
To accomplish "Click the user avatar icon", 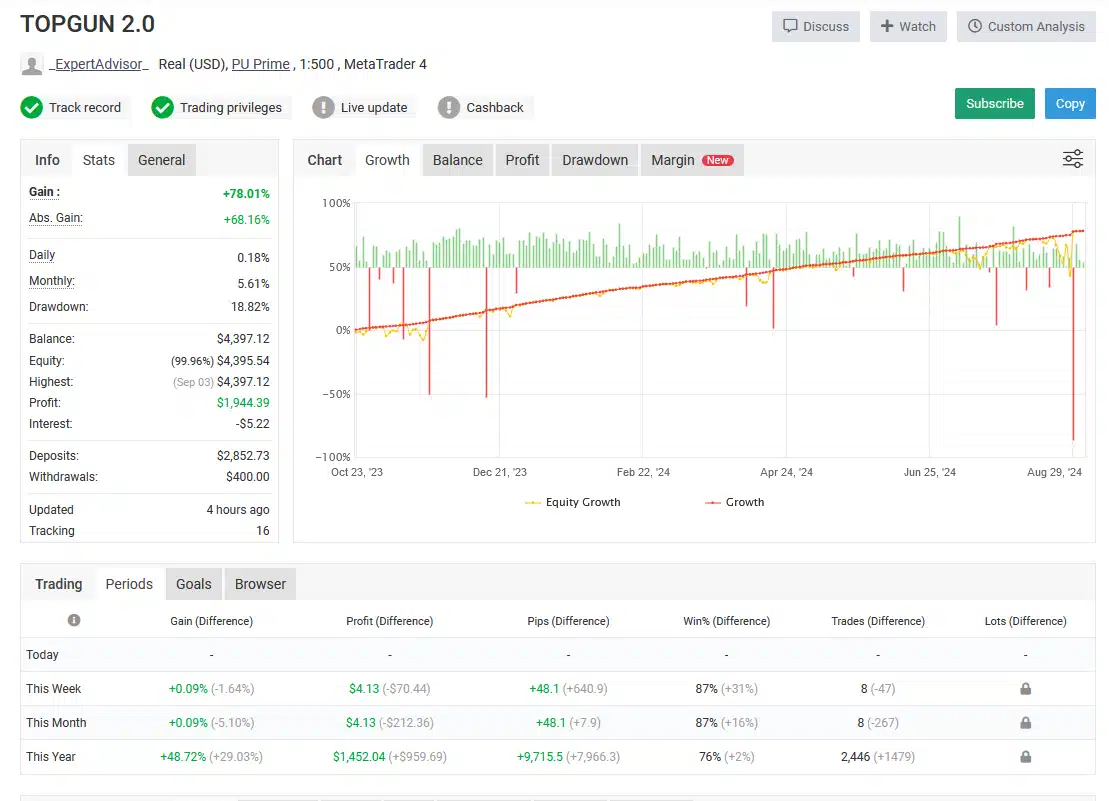I will click(32, 65).
